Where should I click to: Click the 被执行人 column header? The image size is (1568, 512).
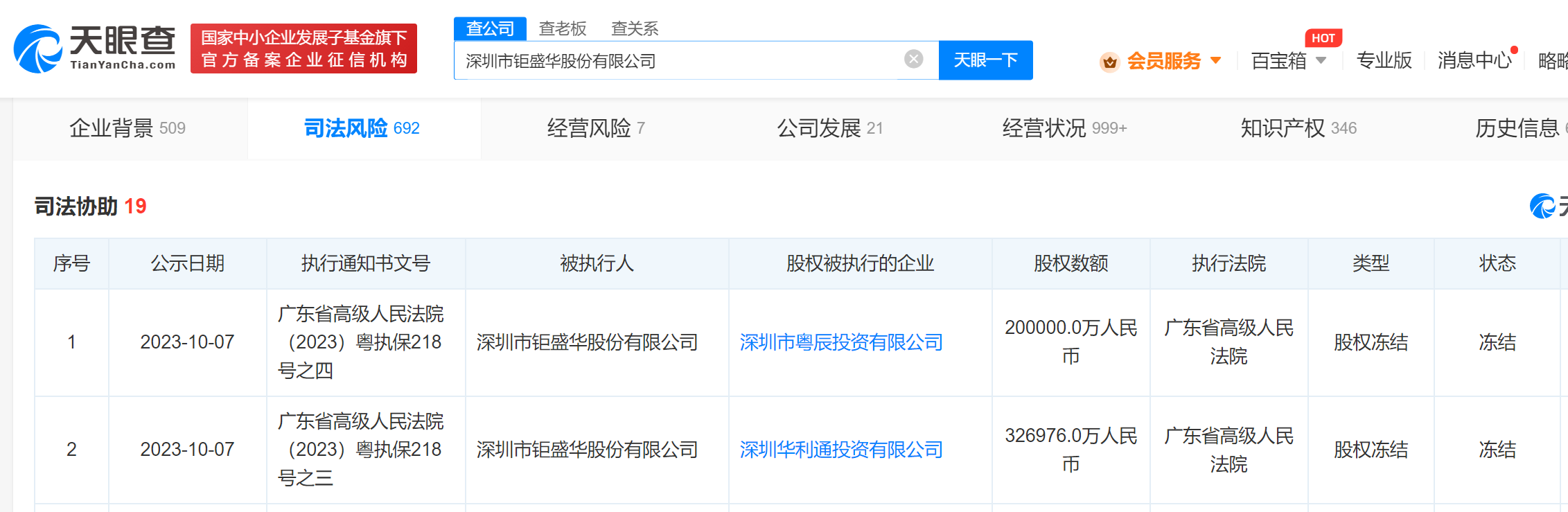(x=597, y=263)
